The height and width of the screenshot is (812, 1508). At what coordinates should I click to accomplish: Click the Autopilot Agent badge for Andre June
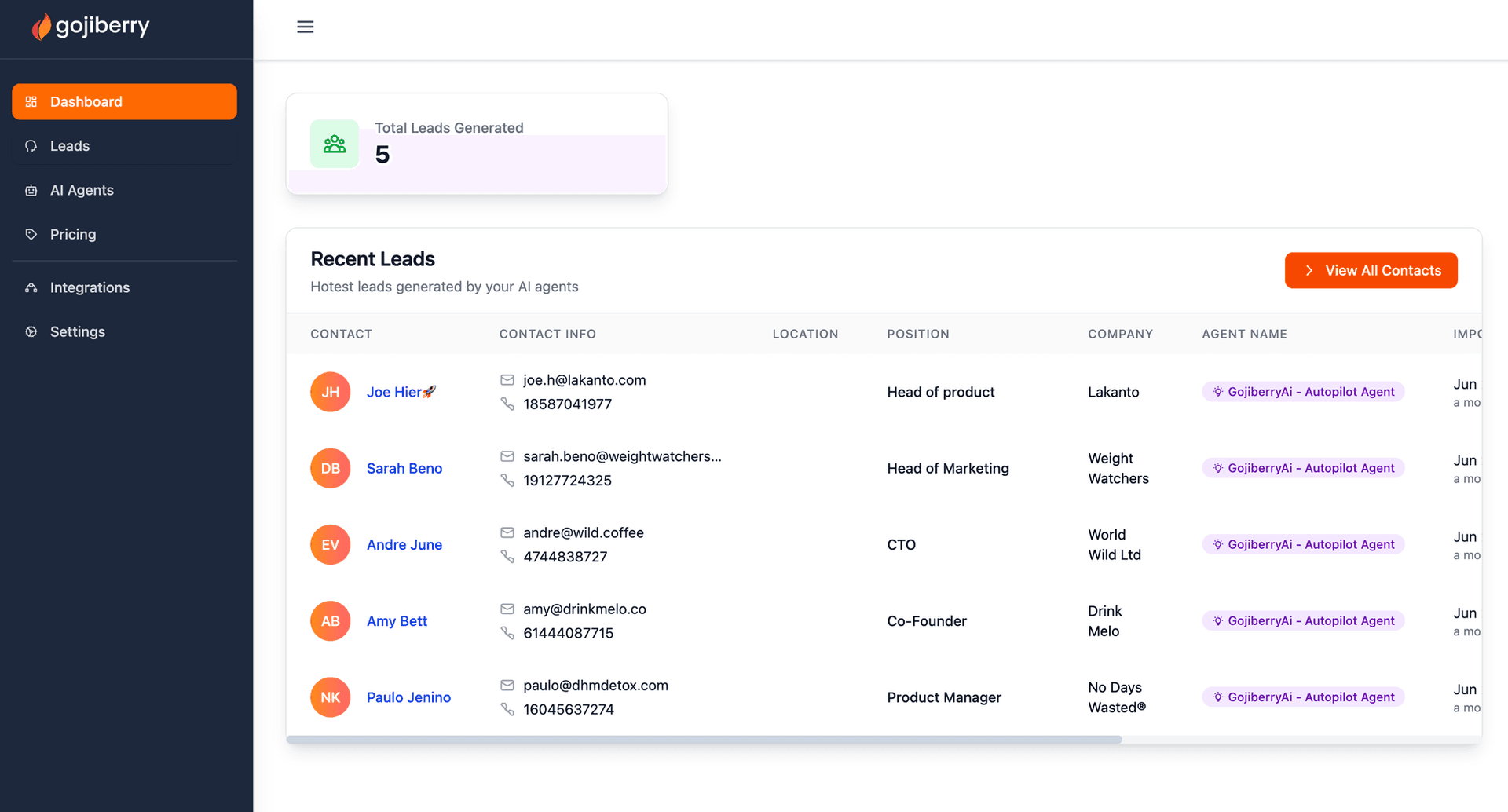(x=1303, y=544)
